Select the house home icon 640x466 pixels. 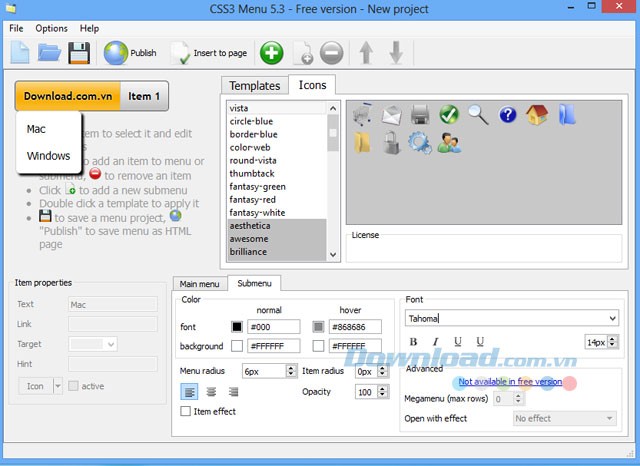click(x=537, y=115)
